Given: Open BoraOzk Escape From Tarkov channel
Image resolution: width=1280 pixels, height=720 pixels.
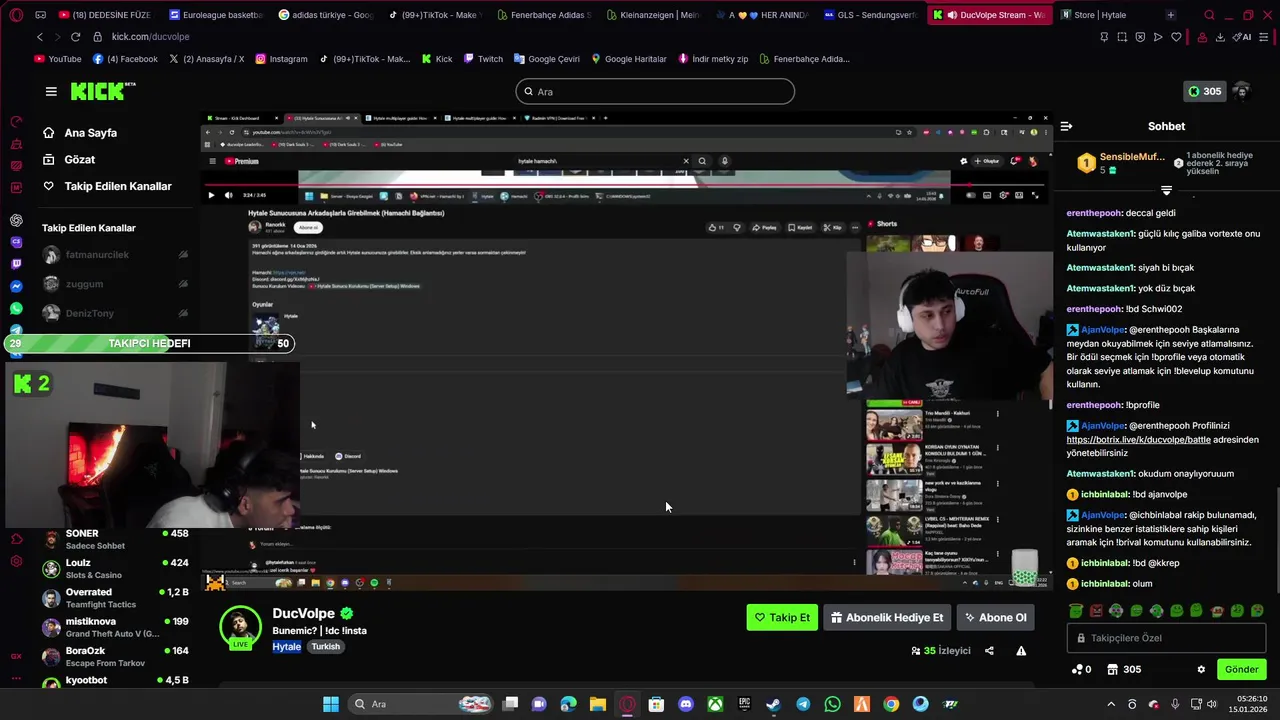Looking at the screenshot, I should [115, 656].
